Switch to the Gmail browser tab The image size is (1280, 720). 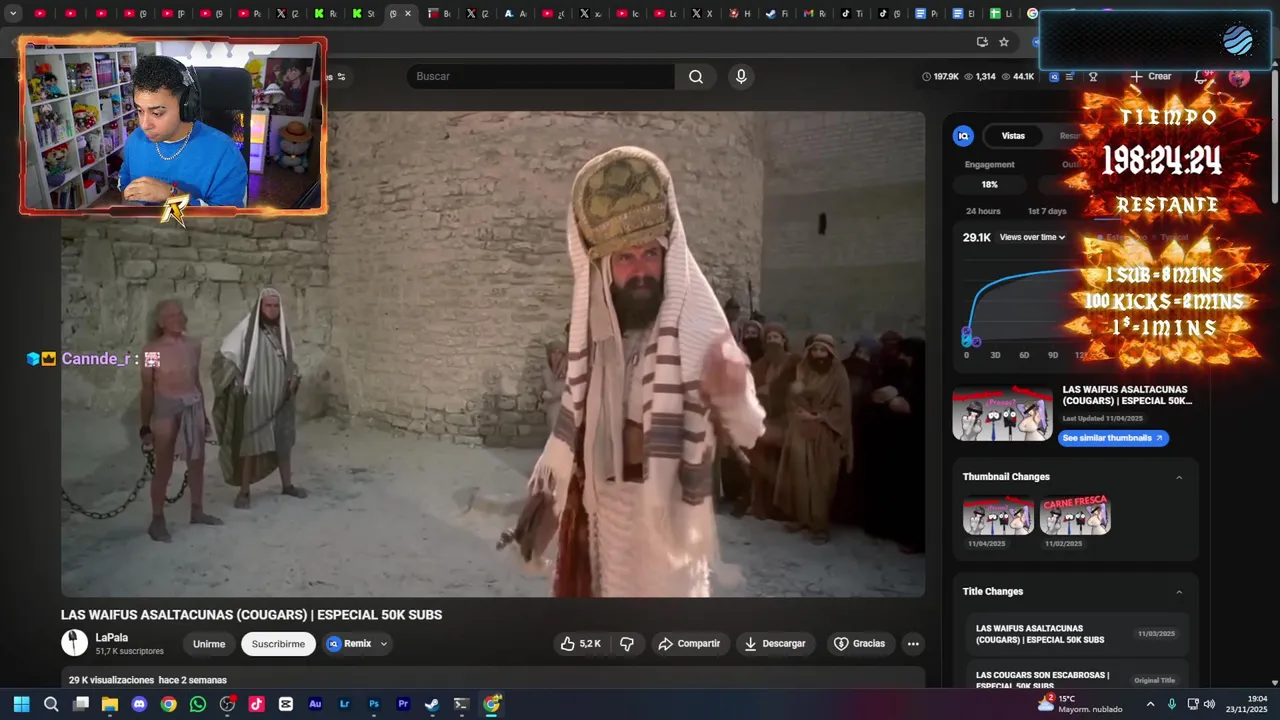tap(814, 14)
